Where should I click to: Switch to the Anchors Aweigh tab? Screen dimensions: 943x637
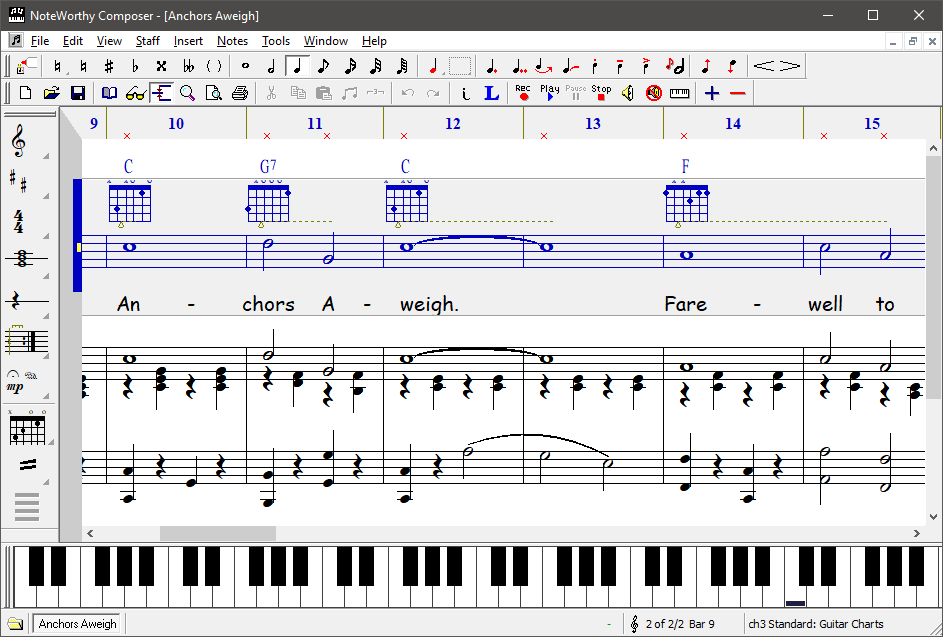pyautogui.click(x=76, y=623)
